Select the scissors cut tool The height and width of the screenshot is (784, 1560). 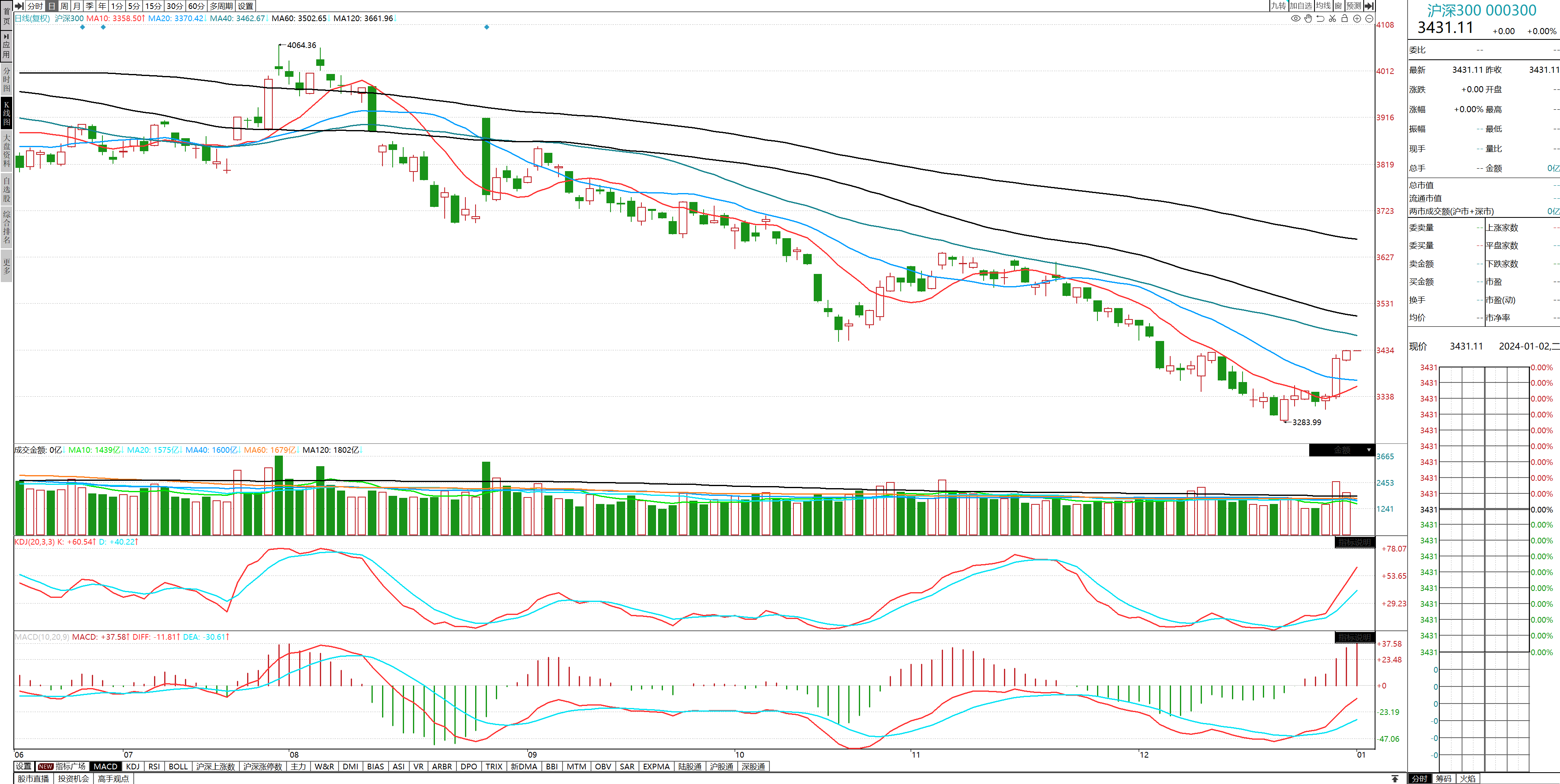(1332, 18)
